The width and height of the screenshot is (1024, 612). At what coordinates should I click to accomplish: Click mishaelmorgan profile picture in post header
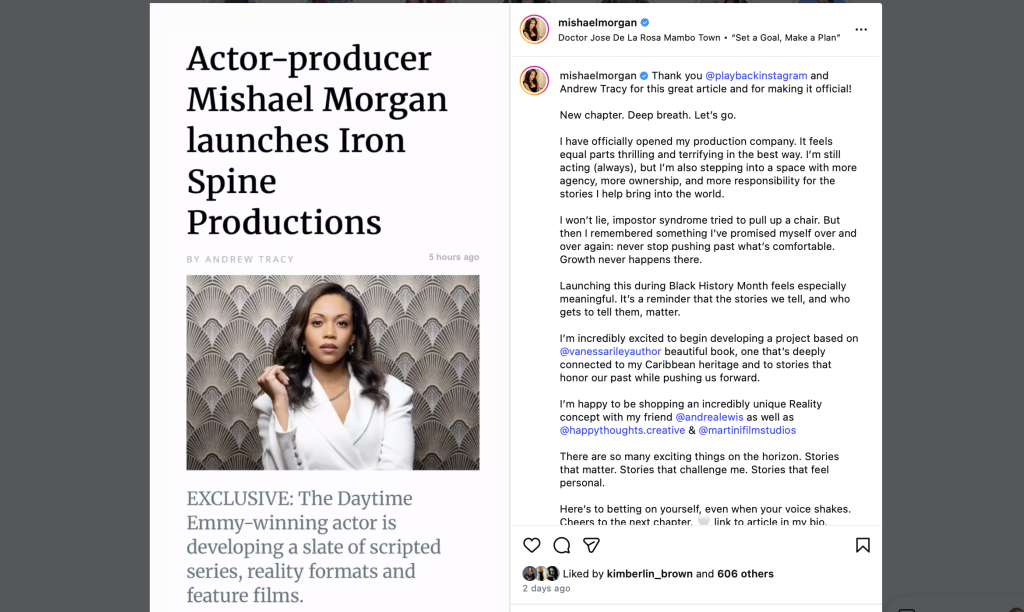click(x=534, y=30)
